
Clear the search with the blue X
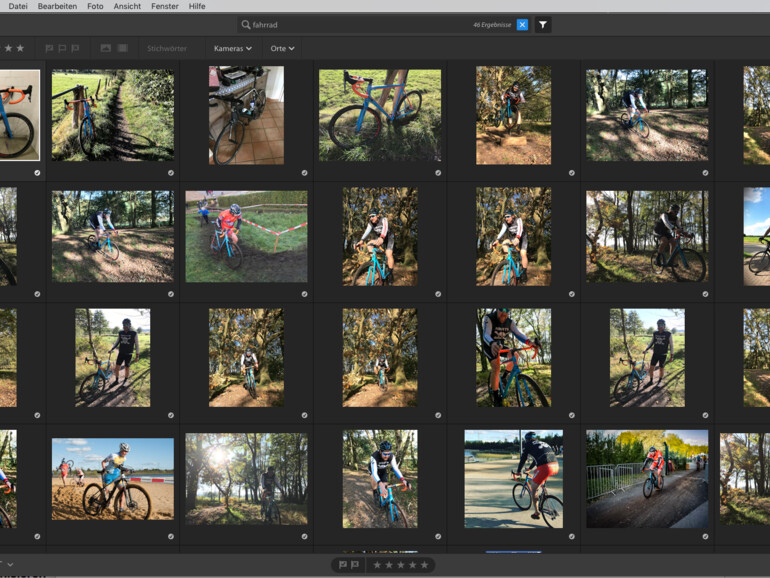(522, 24)
